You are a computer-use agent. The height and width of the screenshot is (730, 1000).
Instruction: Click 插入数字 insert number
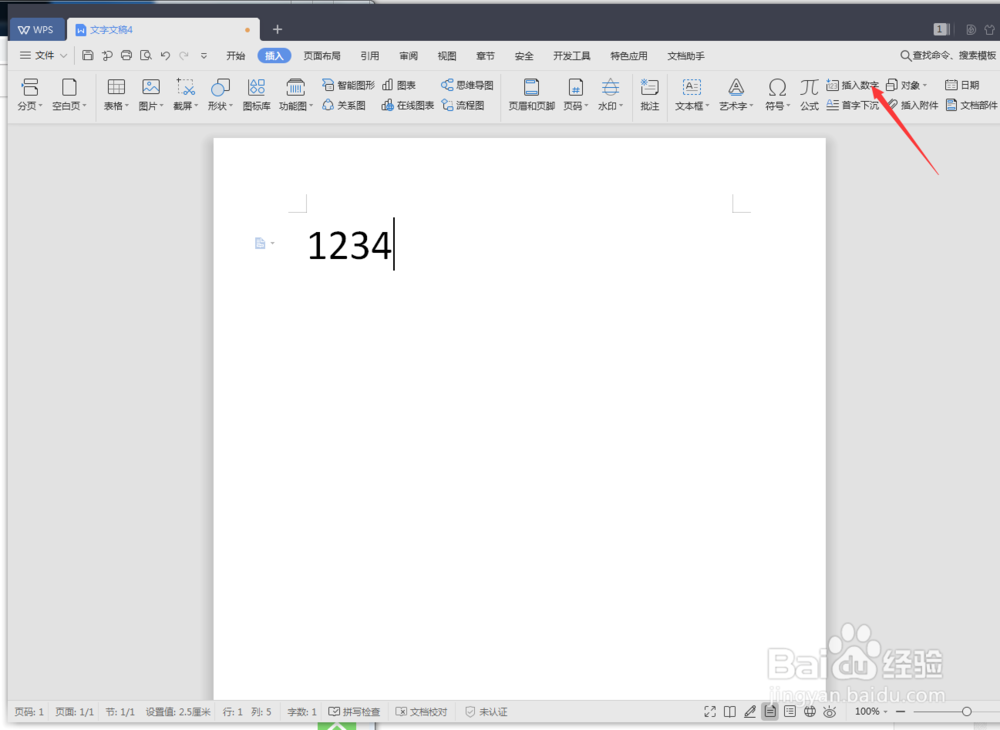[x=852, y=85]
